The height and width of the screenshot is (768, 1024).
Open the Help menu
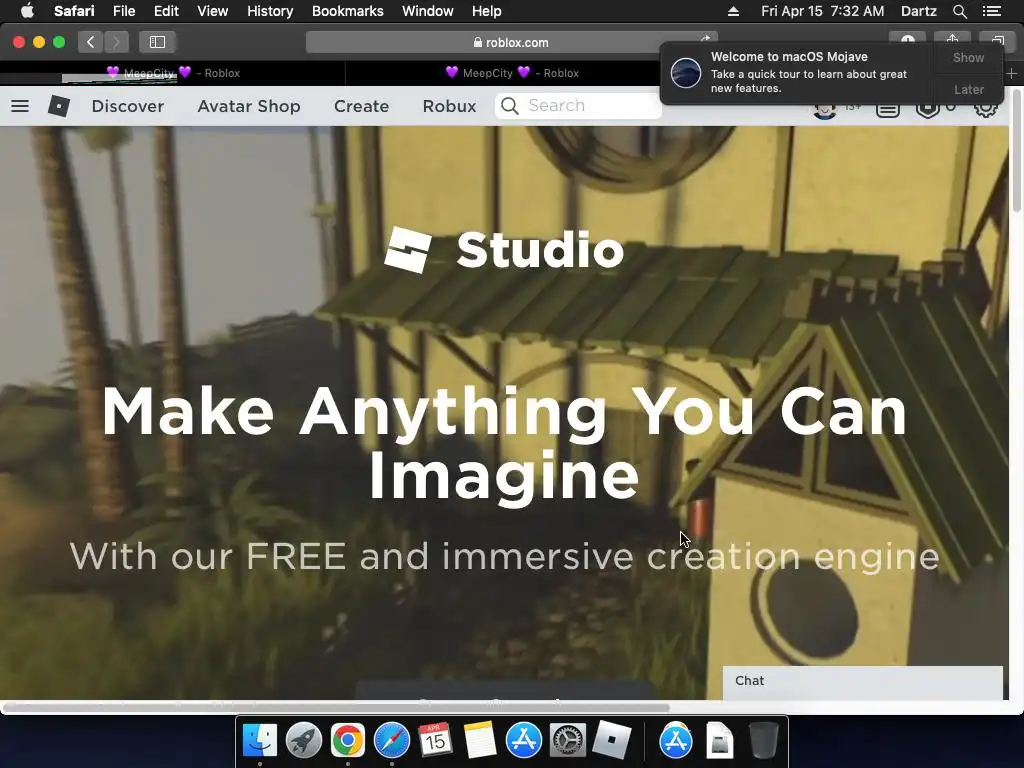coord(487,11)
